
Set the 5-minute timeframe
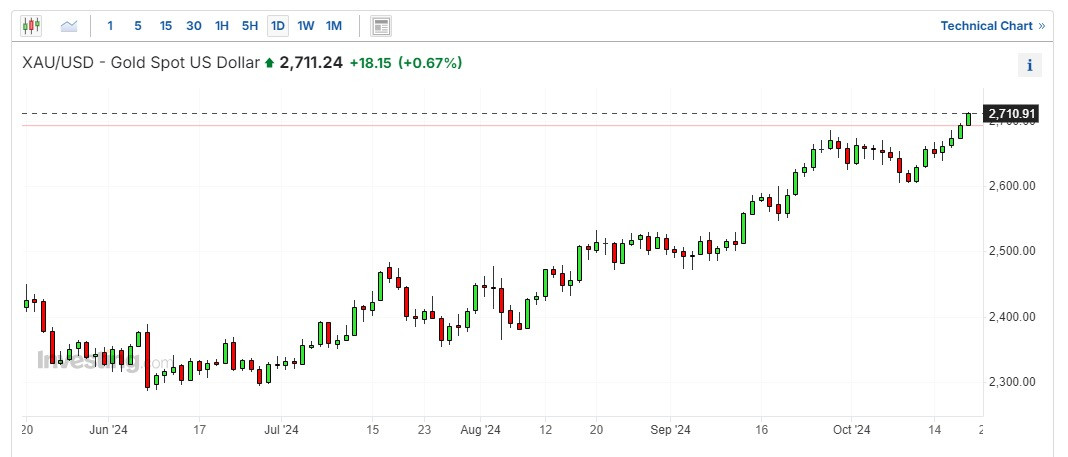pos(138,27)
